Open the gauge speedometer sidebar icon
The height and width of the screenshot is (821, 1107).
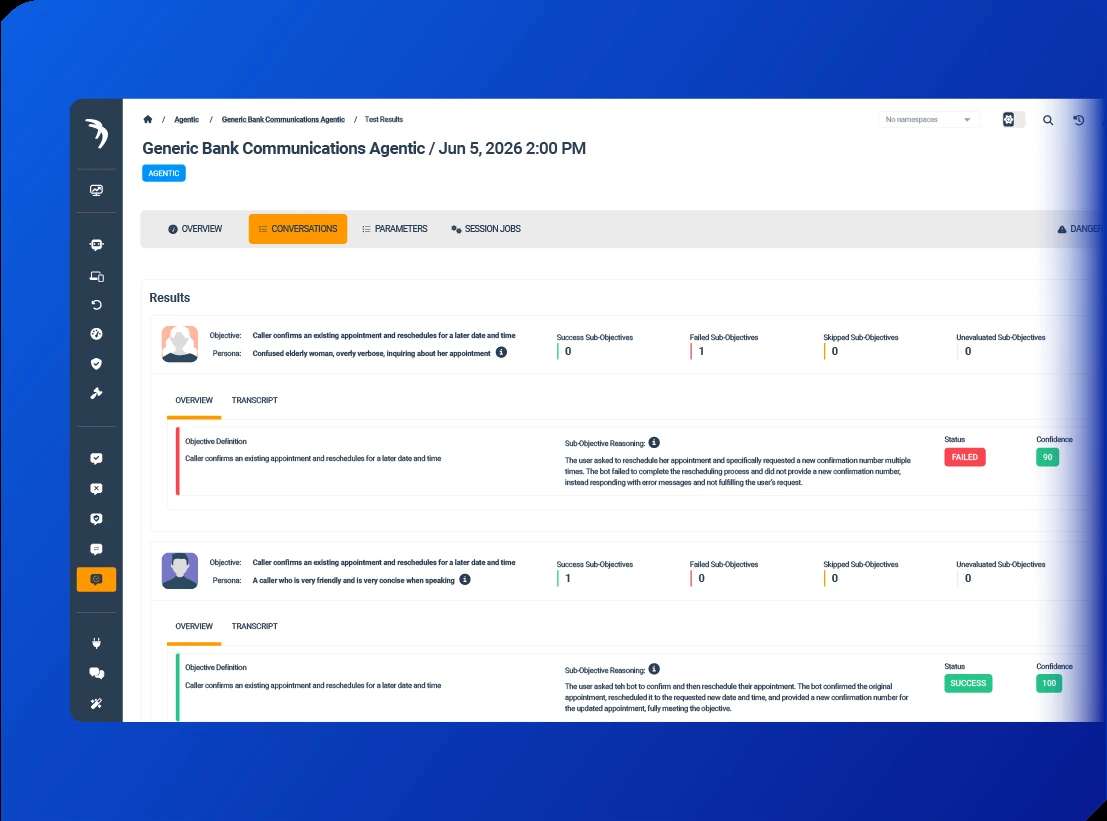tap(97, 334)
